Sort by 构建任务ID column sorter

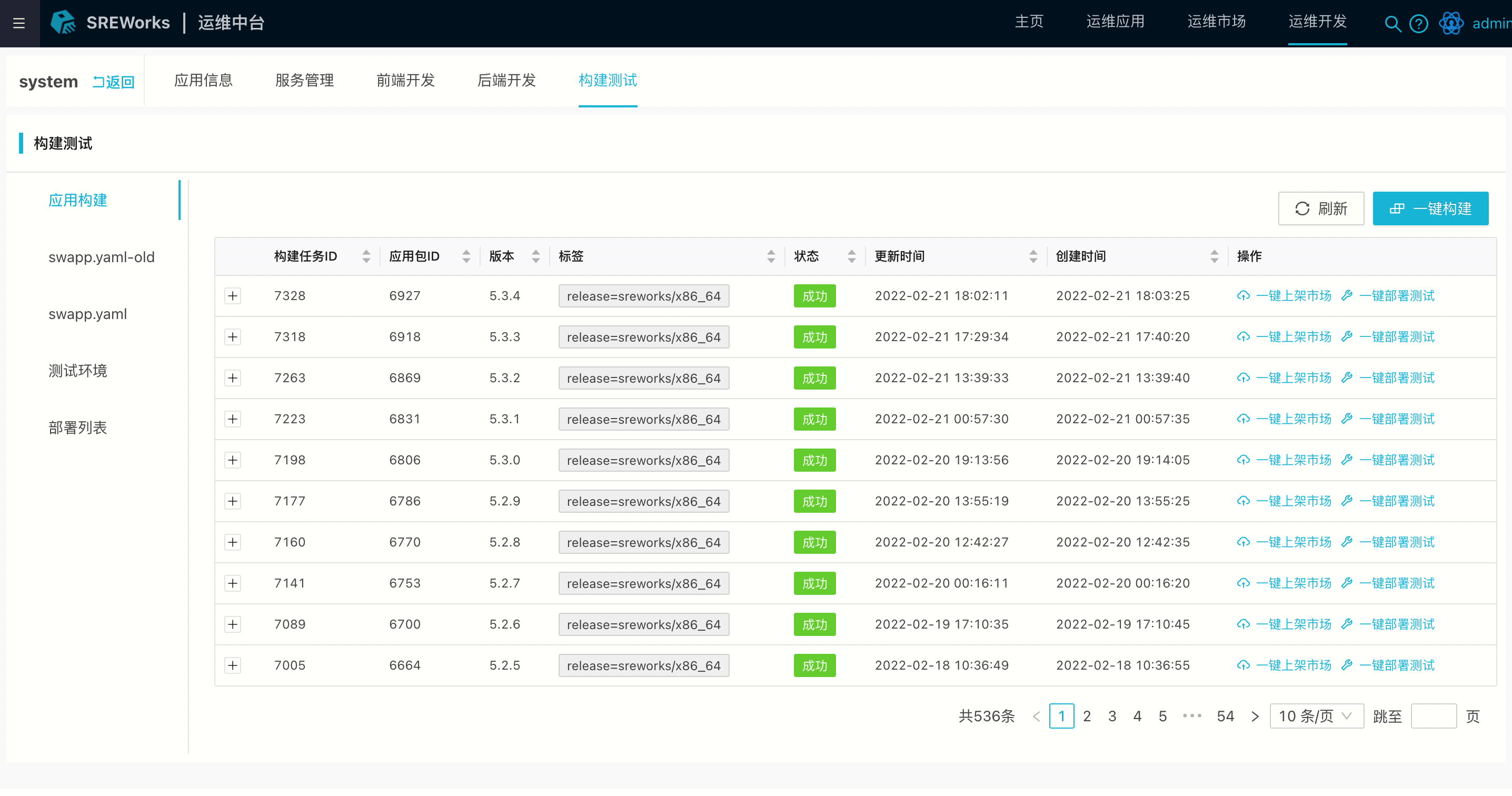point(366,256)
